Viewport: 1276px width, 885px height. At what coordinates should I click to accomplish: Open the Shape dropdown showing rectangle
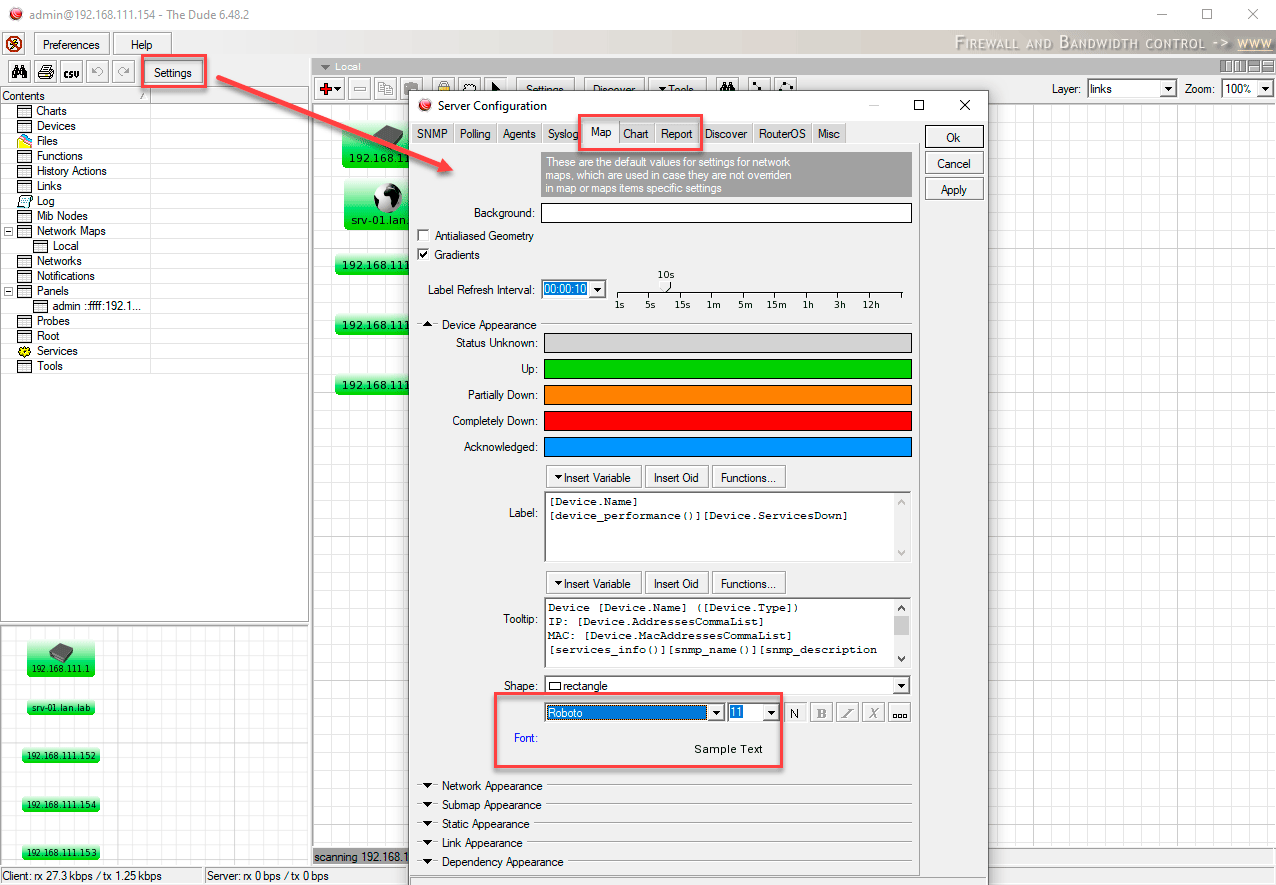pos(901,686)
